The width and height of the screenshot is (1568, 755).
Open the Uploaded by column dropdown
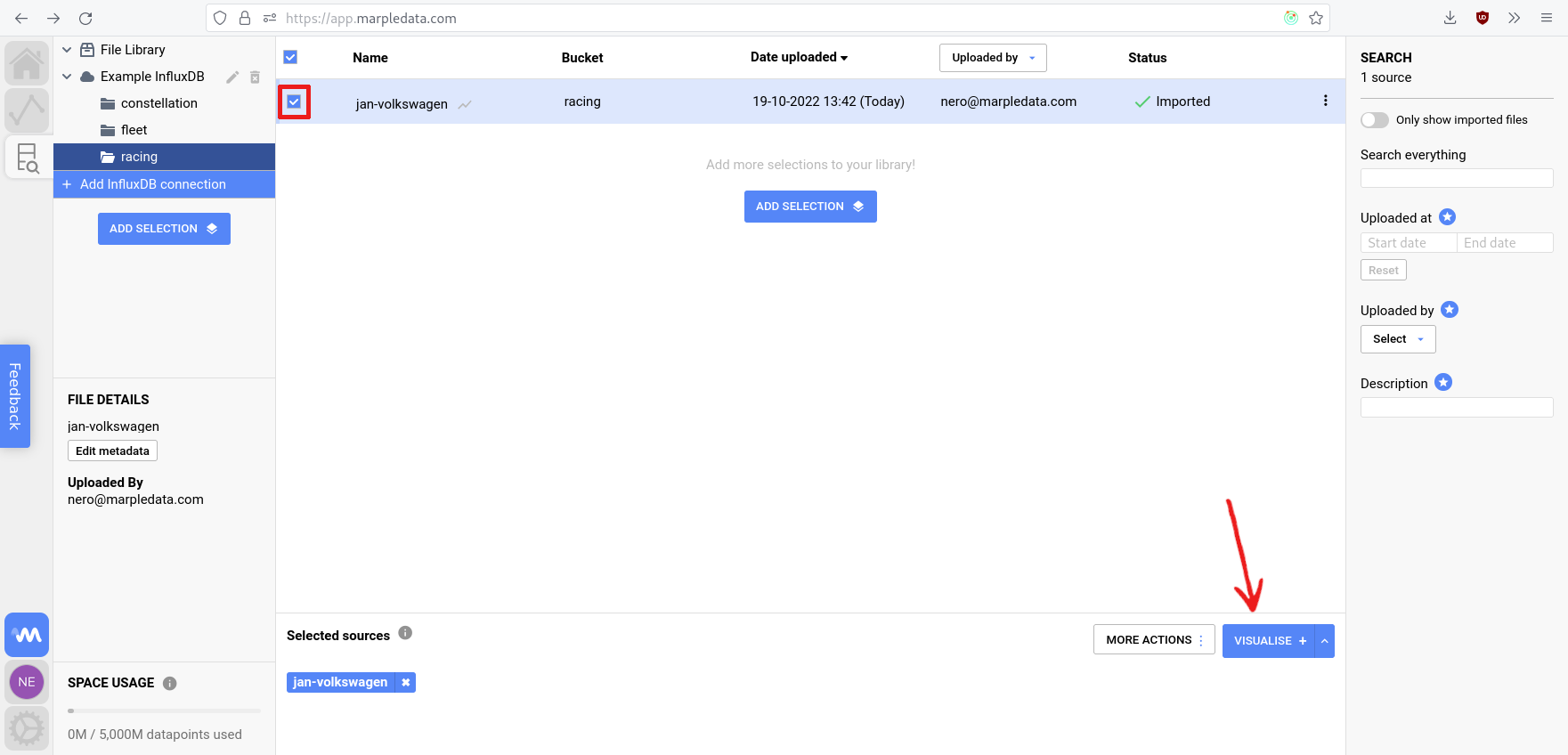pyautogui.click(x=993, y=58)
